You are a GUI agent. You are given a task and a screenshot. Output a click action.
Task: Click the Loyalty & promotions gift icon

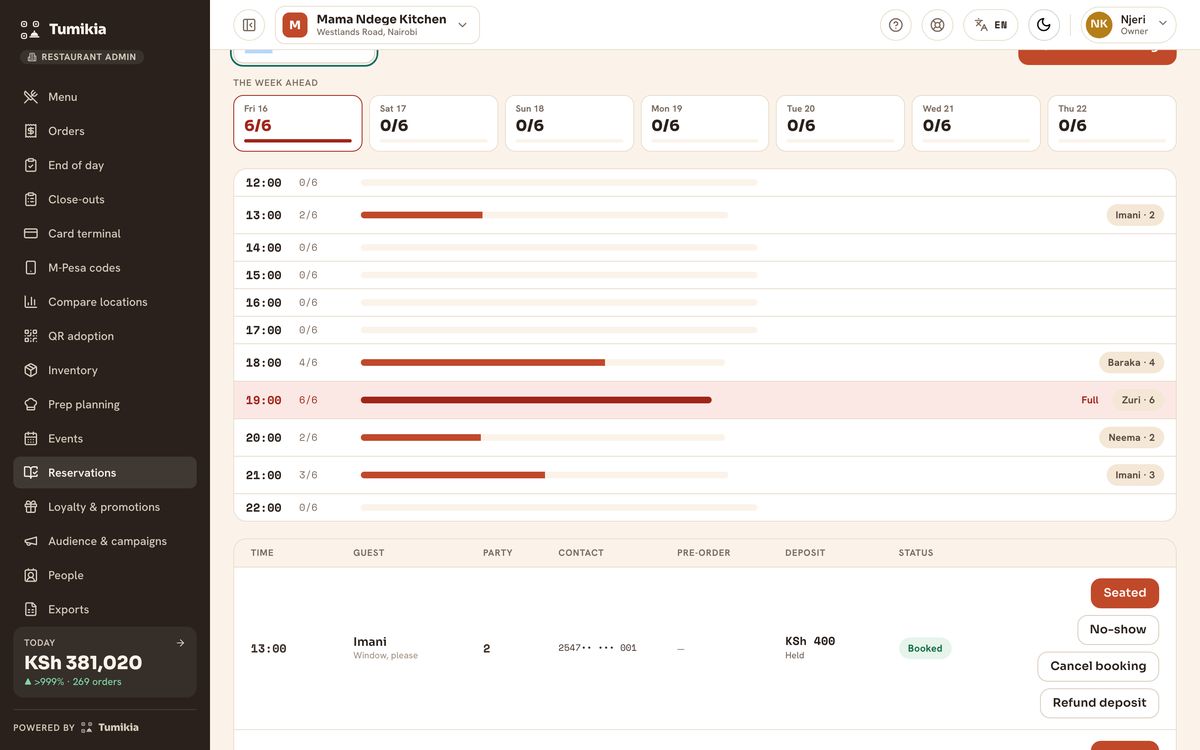click(31, 507)
